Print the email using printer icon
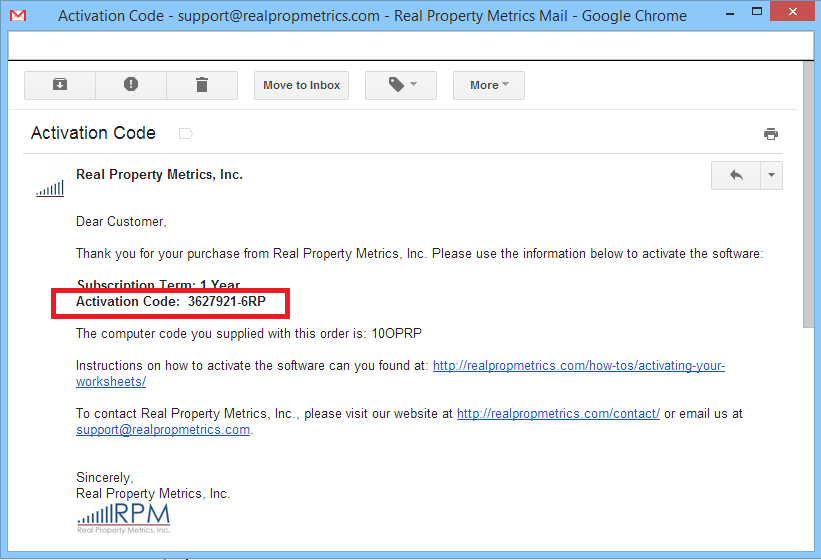This screenshot has width=821, height=560. pyautogui.click(x=771, y=134)
